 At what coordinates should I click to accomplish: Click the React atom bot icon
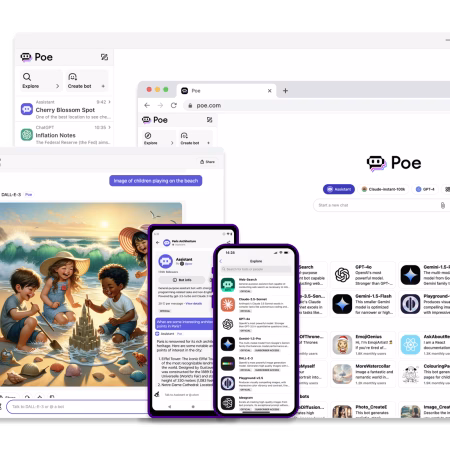coord(410,345)
